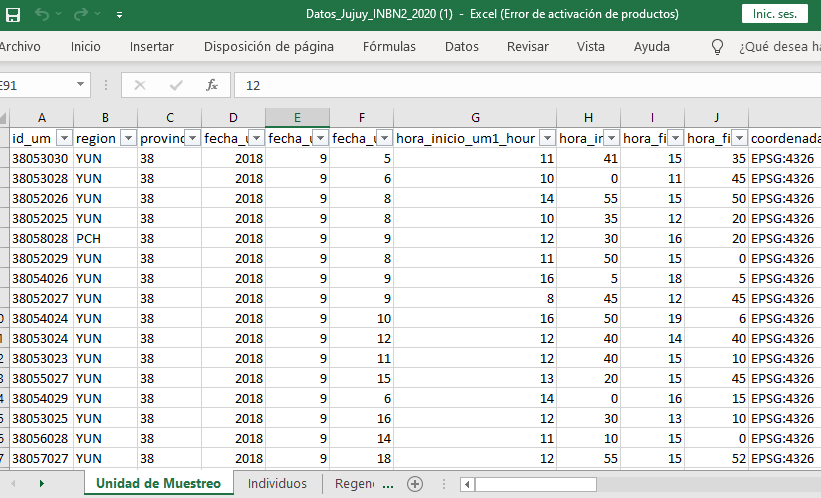Click the Insert Function fx icon
821x498 pixels.
(212, 86)
